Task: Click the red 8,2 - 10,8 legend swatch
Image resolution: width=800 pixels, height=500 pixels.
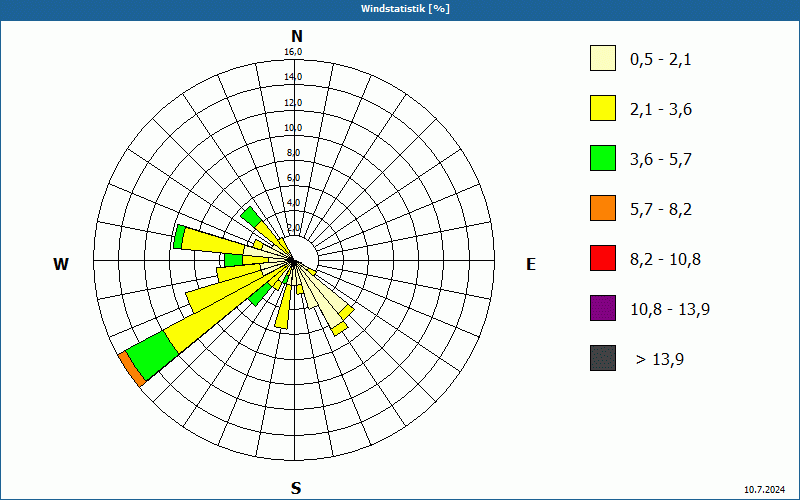Action: [x=603, y=258]
